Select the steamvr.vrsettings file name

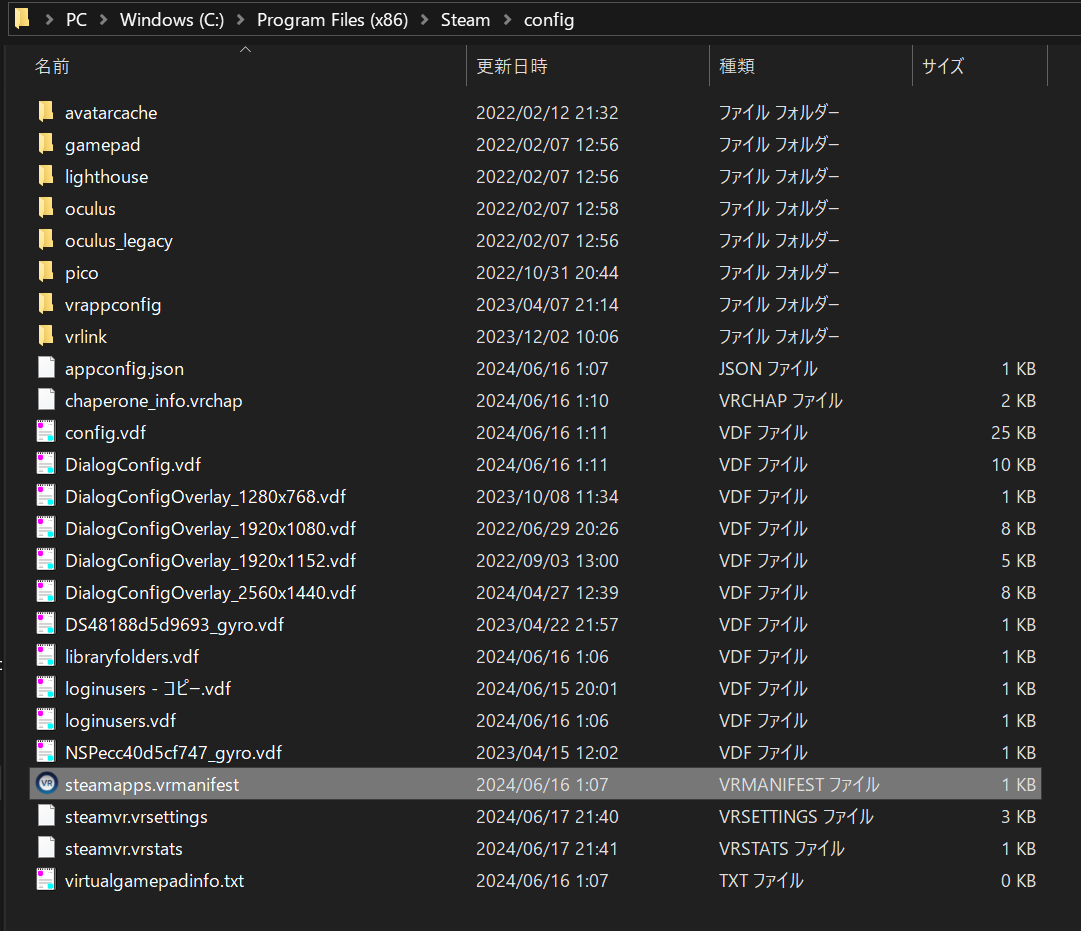(136, 817)
